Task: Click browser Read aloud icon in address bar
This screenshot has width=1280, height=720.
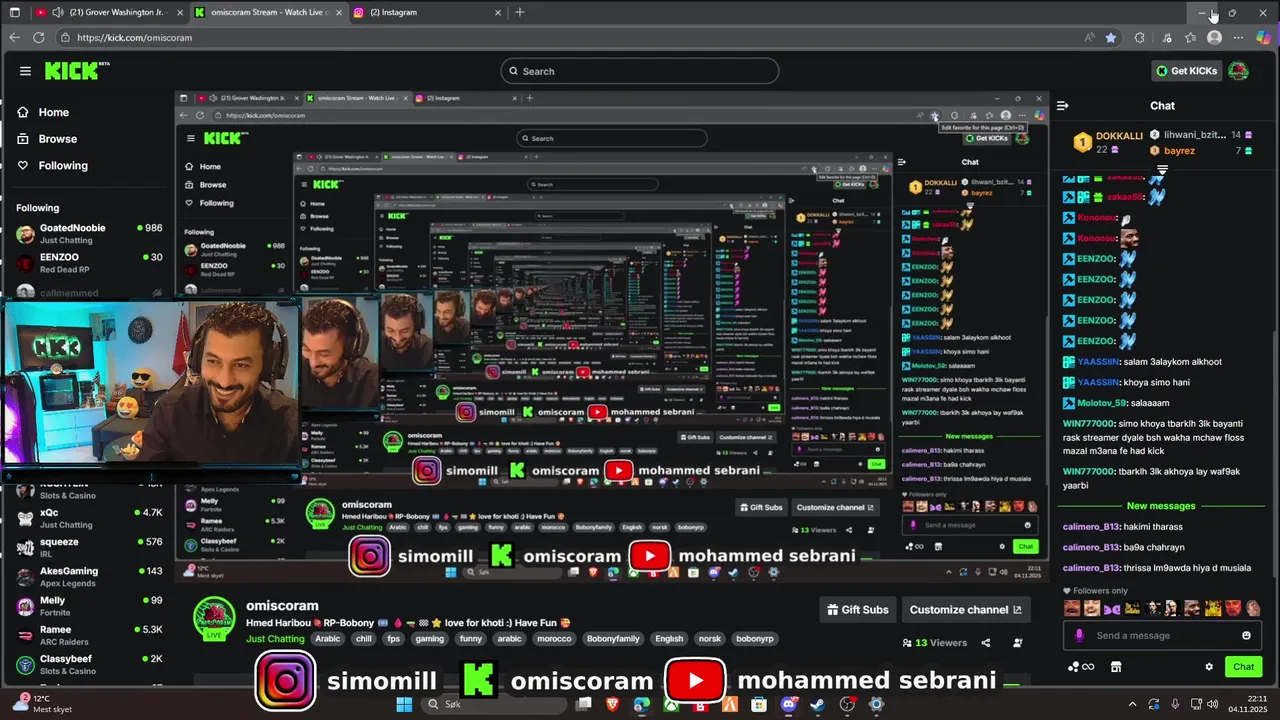Action: tap(1089, 37)
